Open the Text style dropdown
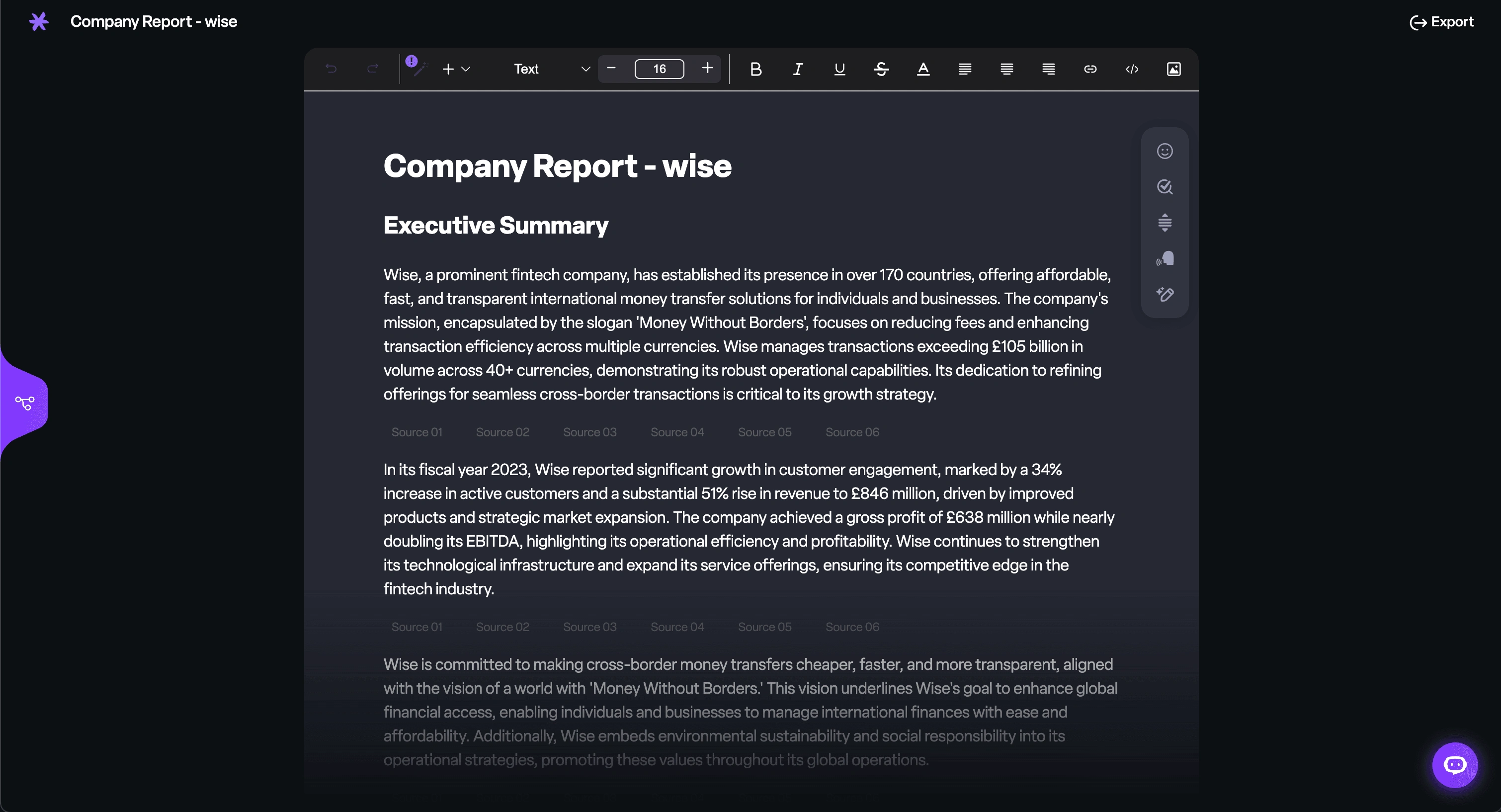 pyautogui.click(x=552, y=69)
